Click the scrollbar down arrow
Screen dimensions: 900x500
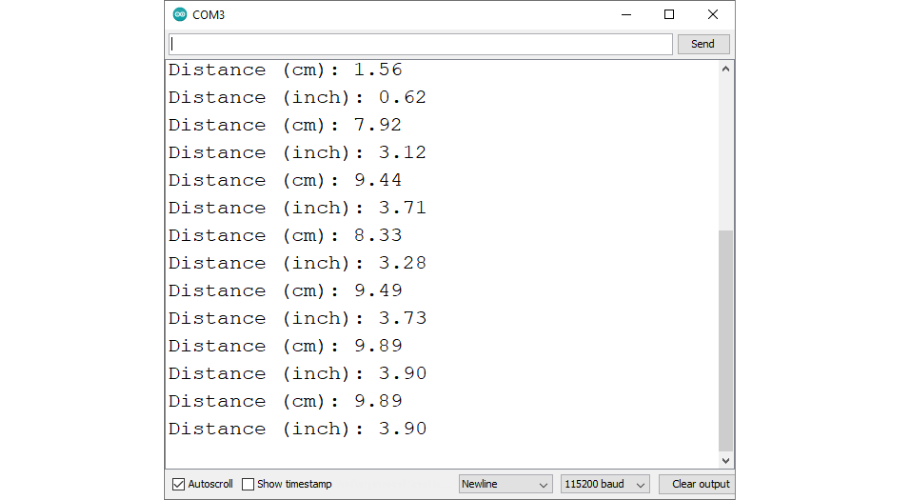[x=726, y=460]
